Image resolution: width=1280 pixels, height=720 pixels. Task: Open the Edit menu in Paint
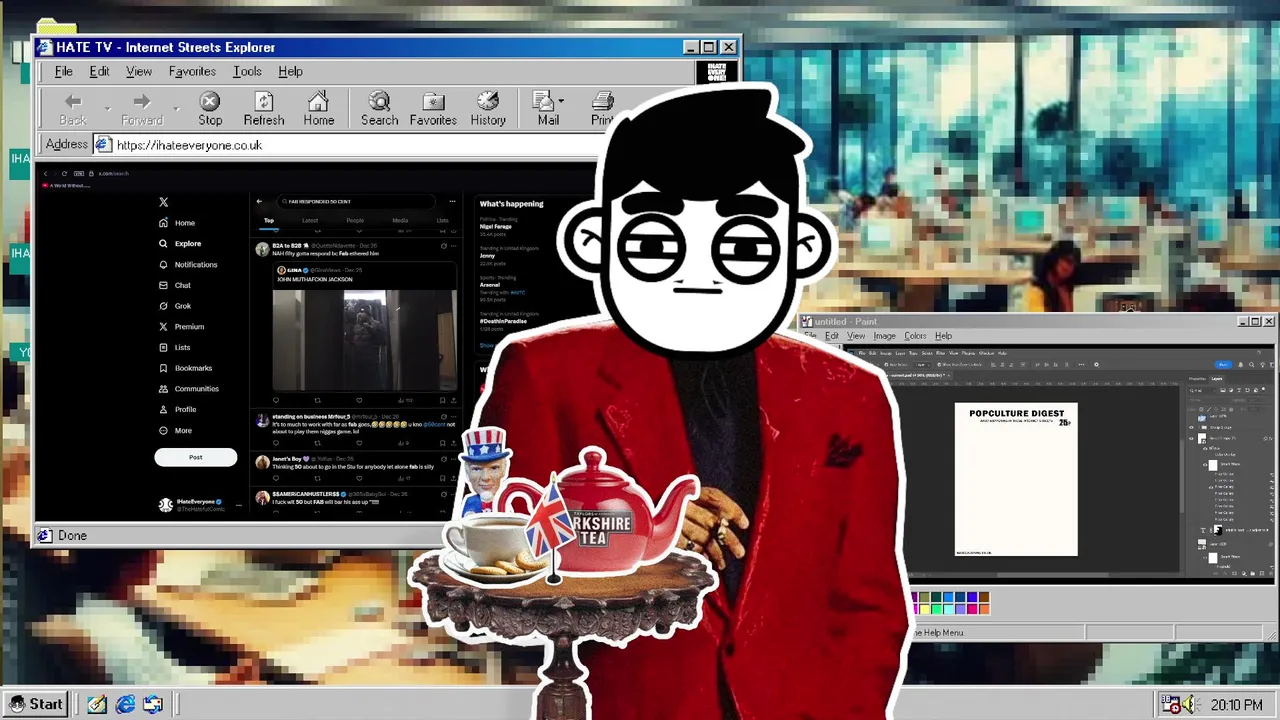[x=832, y=336]
